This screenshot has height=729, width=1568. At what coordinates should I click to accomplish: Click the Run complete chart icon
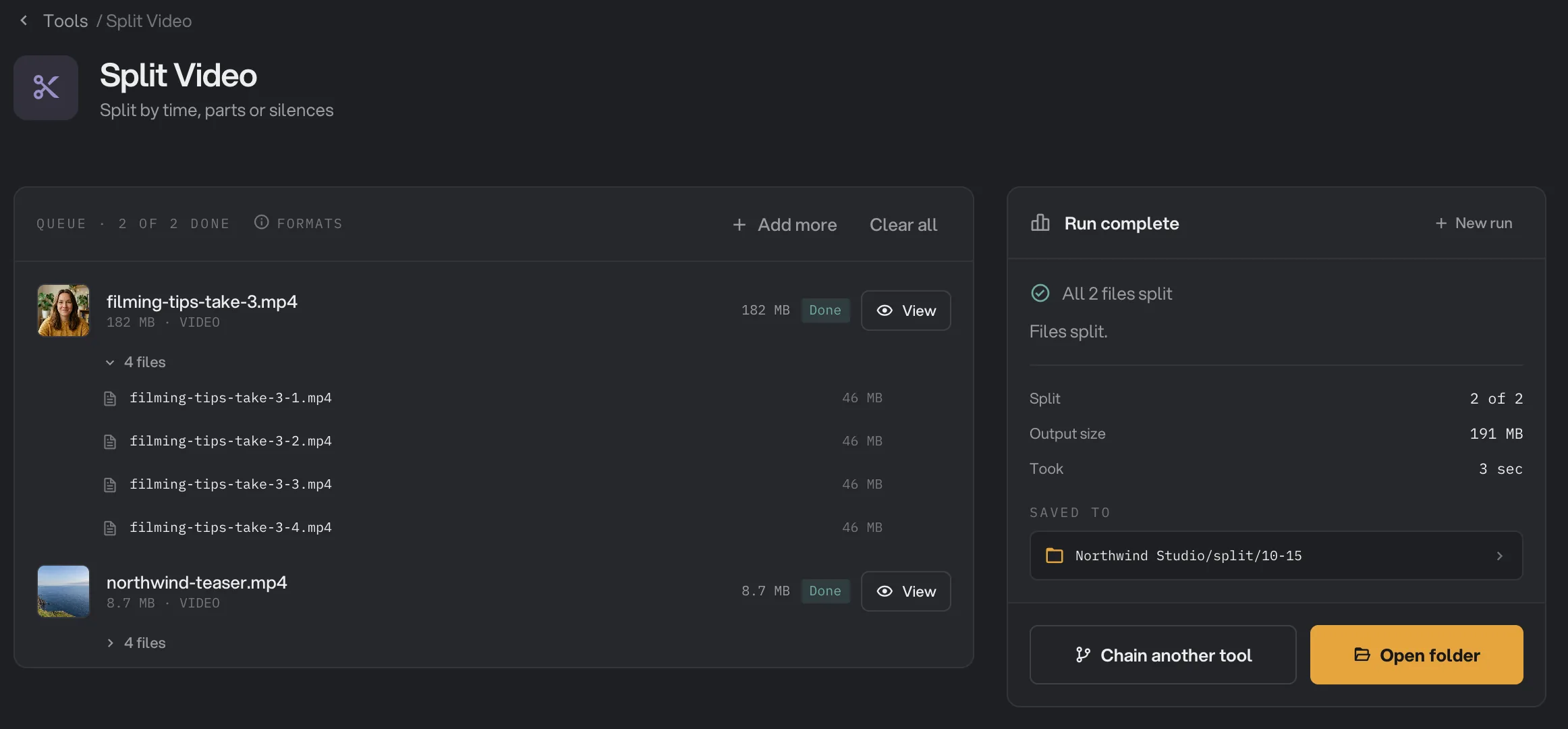click(x=1040, y=223)
